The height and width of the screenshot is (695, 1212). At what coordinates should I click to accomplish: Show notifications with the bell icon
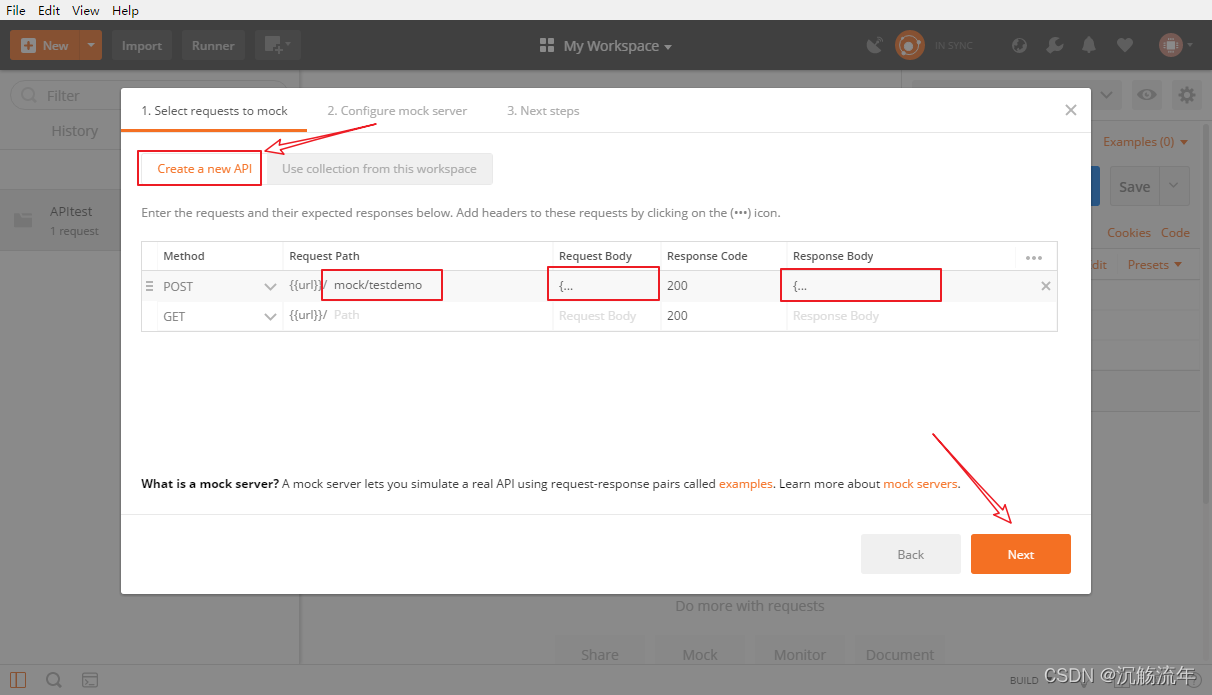click(1089, 45)
